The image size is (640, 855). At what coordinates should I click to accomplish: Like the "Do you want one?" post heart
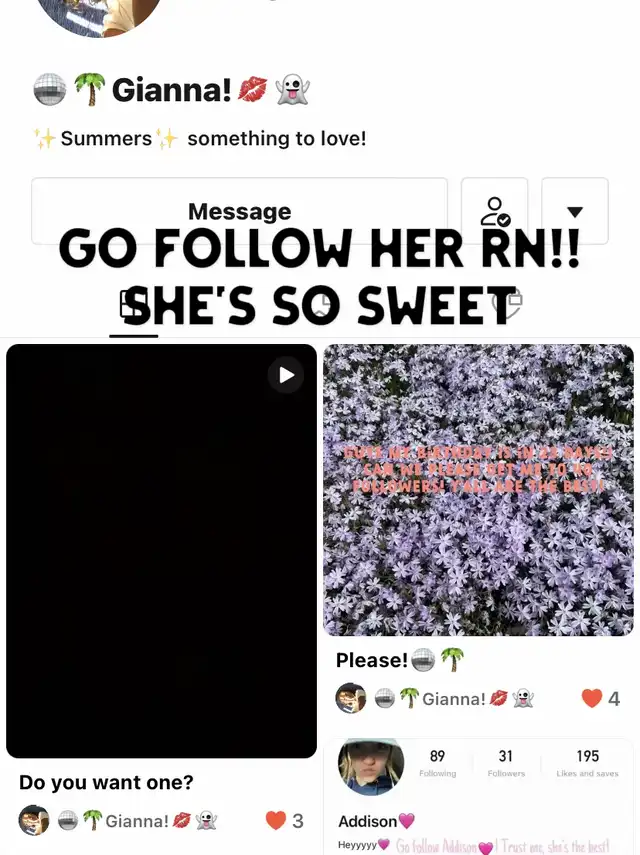[x=276, y=820]
